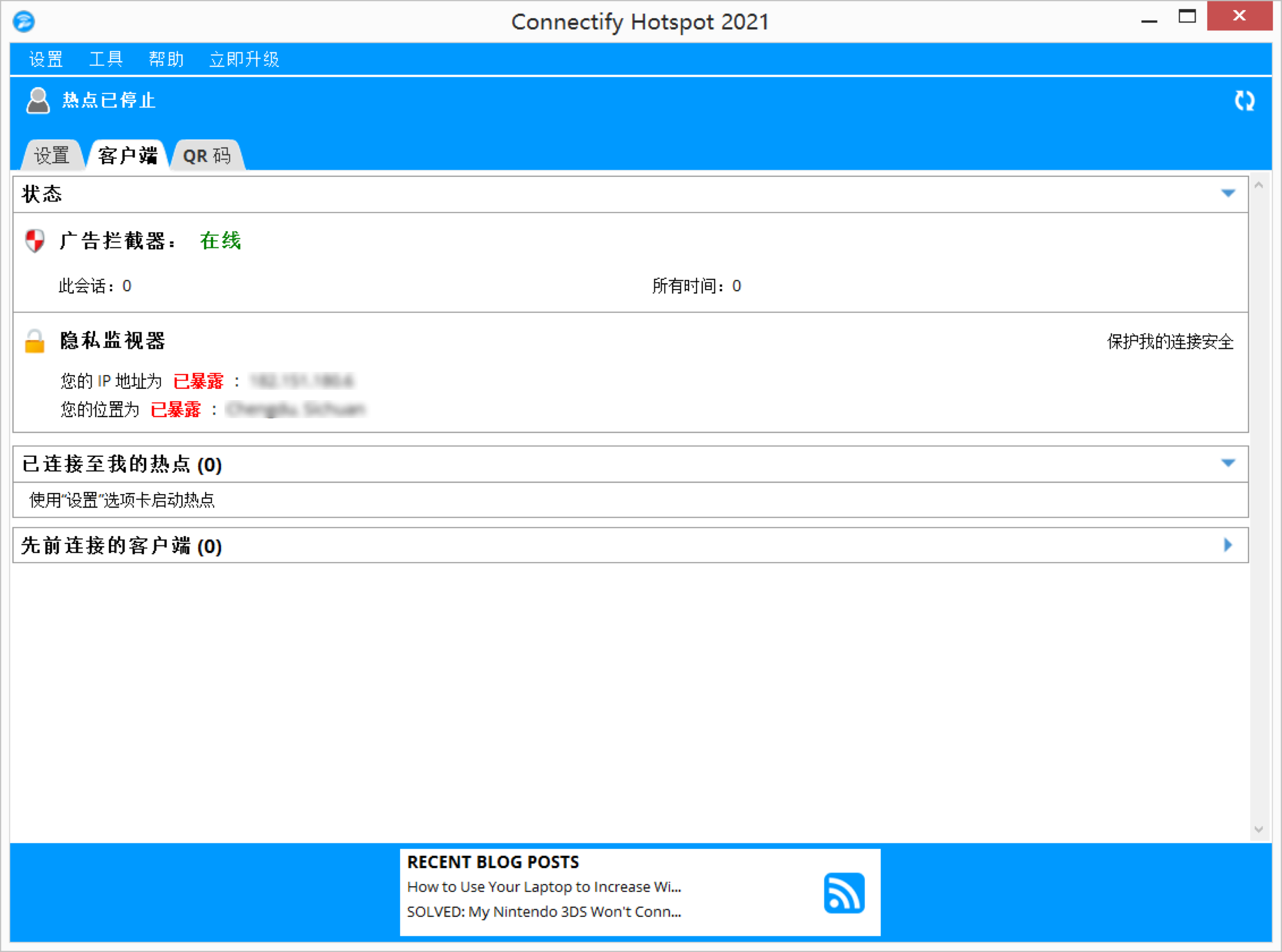Collapse the 已连接至我的热点 section arrow
This screenshot has width=1282, height=952.
1228,463
